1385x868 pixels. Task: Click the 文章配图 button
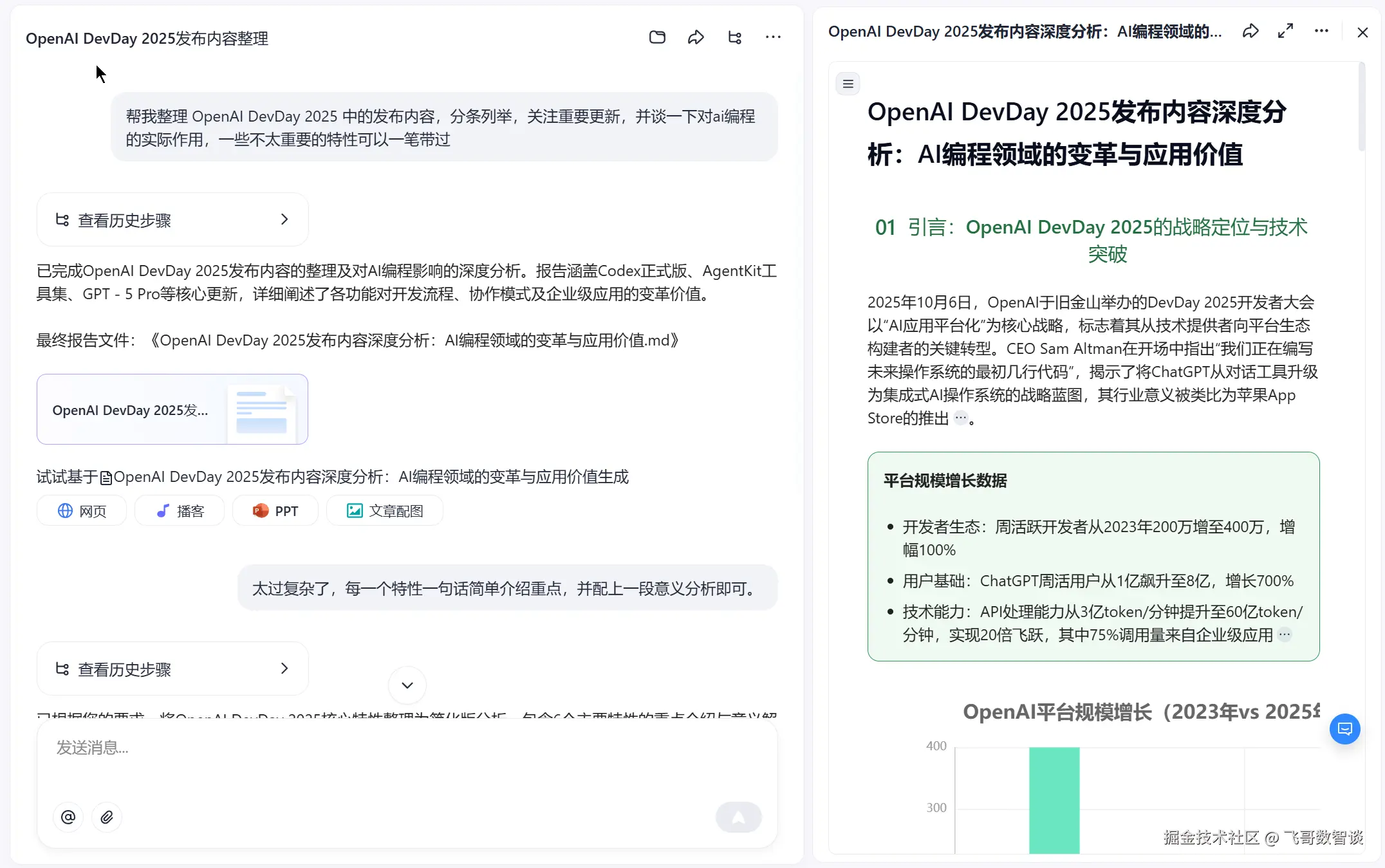coord(385,511)
